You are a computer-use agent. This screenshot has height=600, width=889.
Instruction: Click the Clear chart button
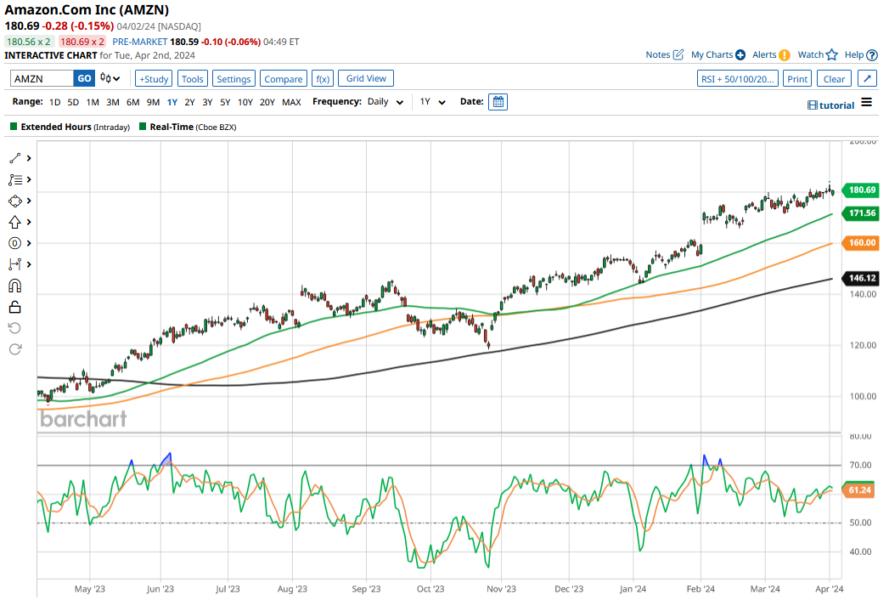834,77
